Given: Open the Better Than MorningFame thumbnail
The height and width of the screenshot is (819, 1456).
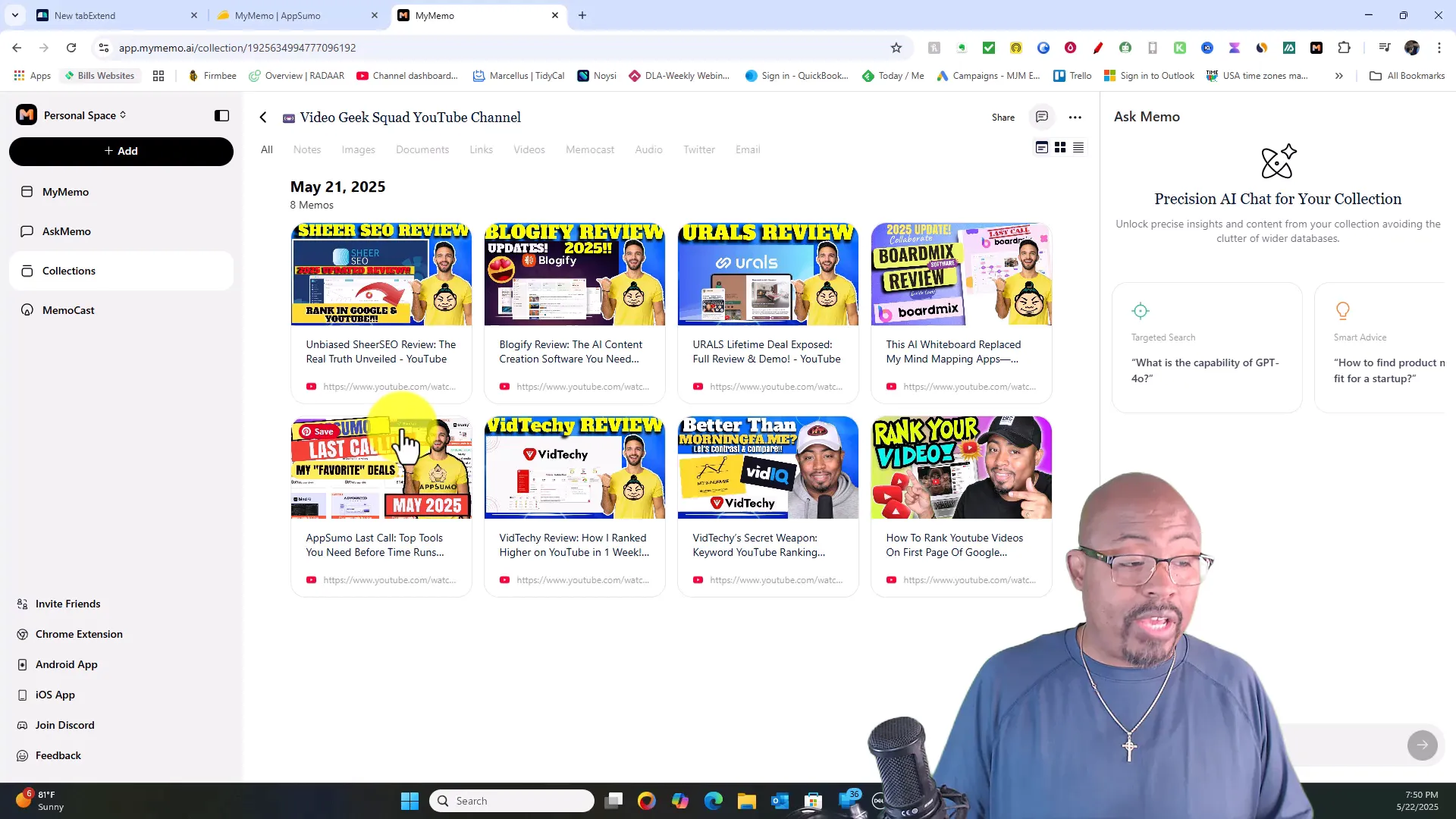Looking at the screenshot, I should 768,468.
